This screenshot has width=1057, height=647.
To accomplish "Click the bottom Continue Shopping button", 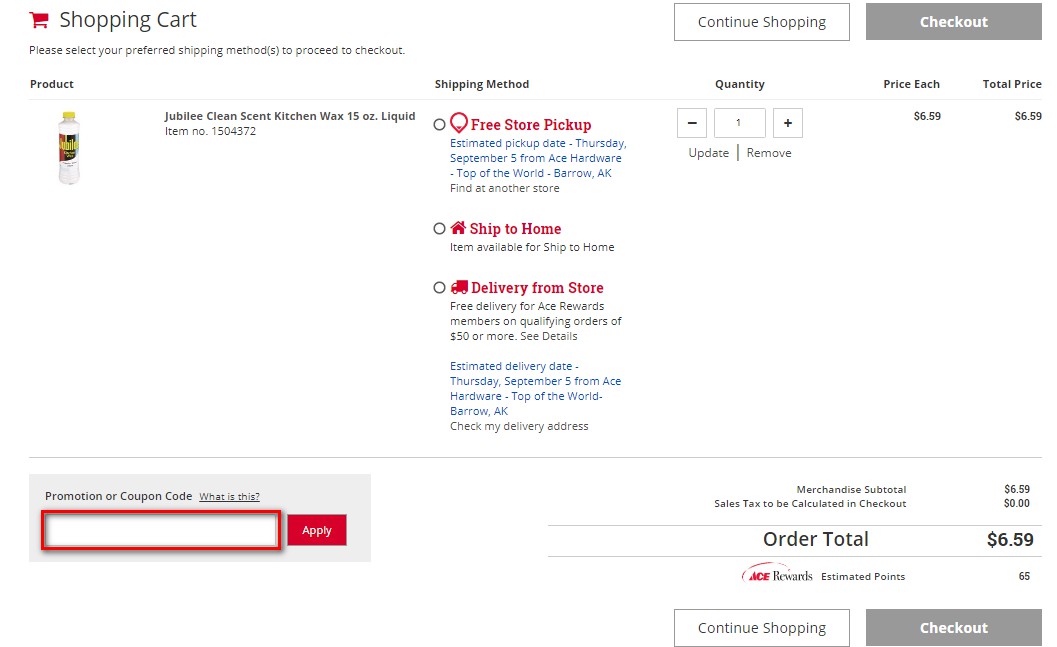I will pyautogui.click(x=762, y=628).
